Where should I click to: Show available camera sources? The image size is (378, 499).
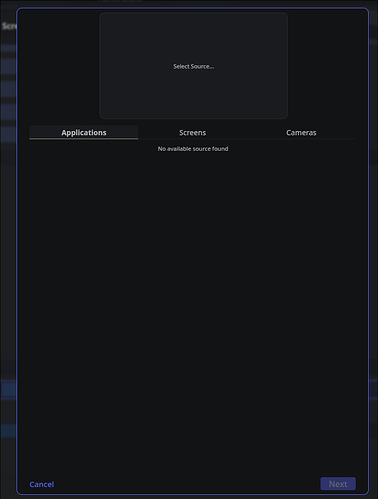pos(301,132)
